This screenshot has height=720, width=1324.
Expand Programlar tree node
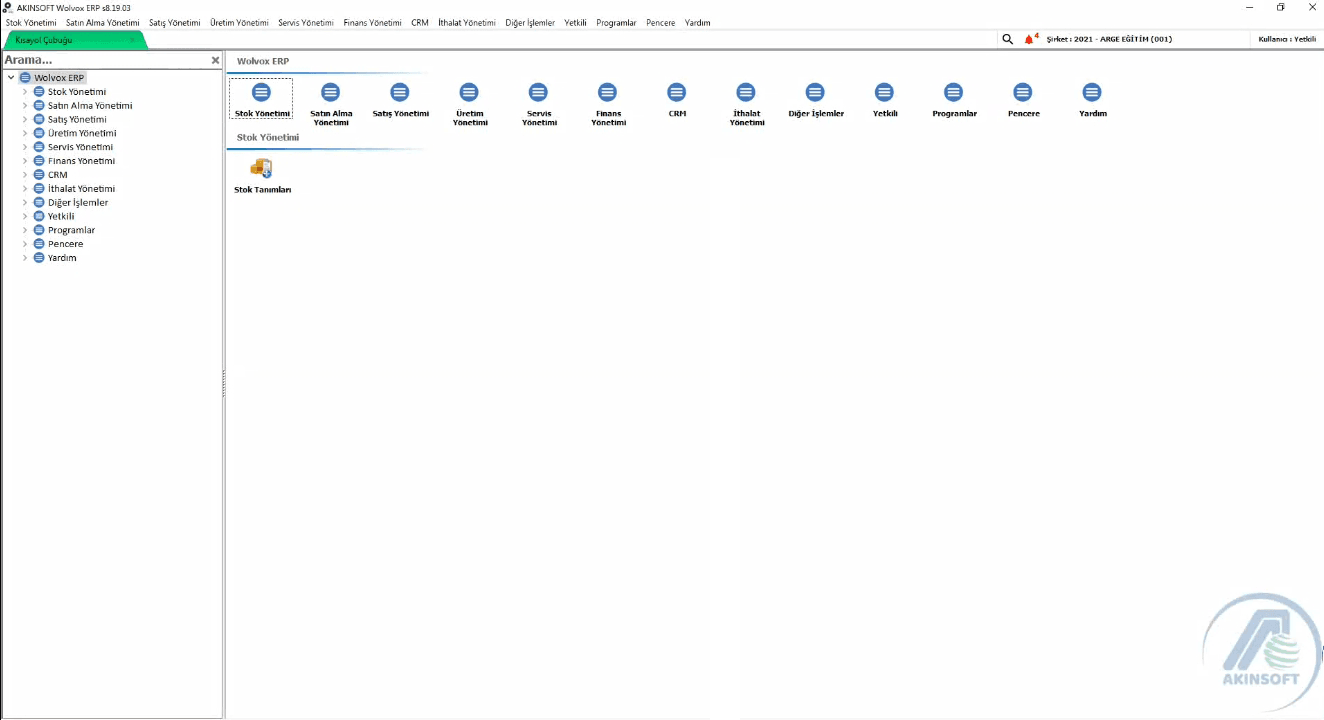coord(25,230)
